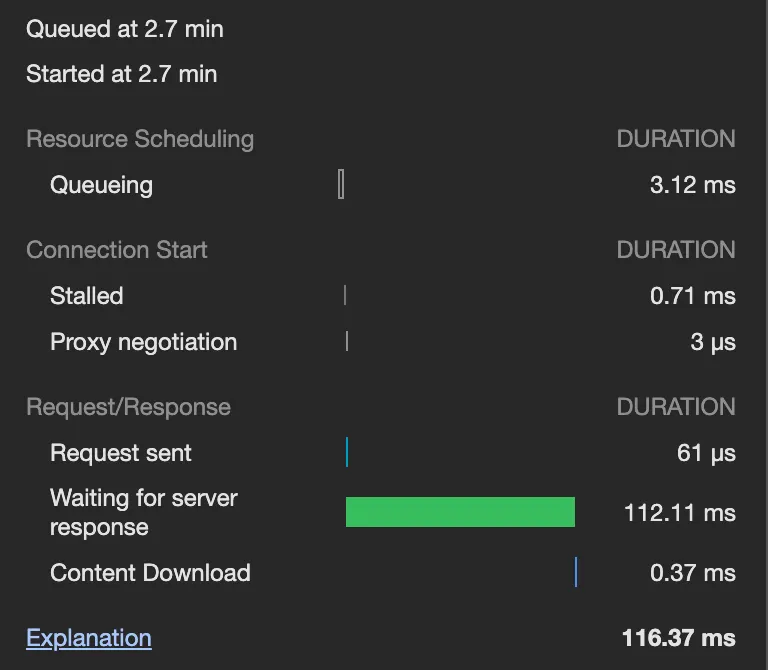Click the Waiting for server response label

pos(143,512)
